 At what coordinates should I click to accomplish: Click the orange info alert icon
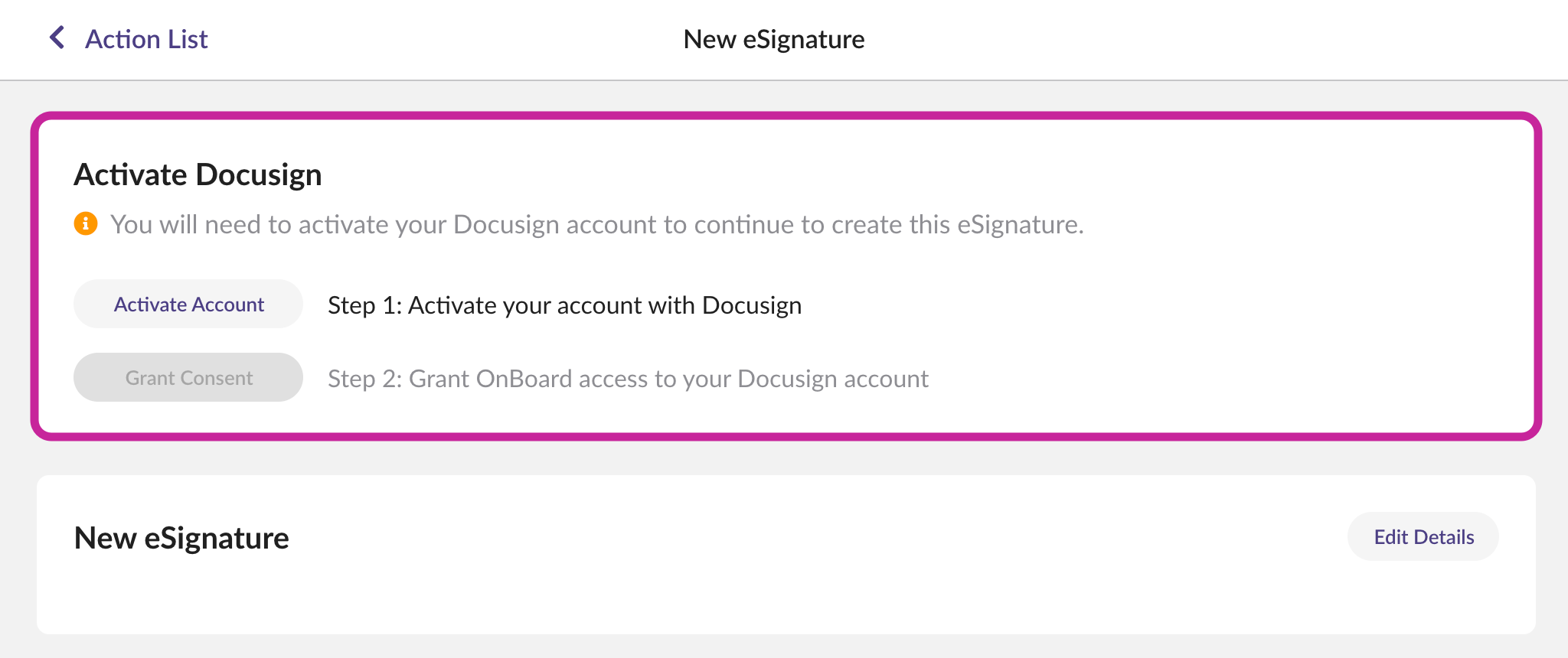coord(86,223)
